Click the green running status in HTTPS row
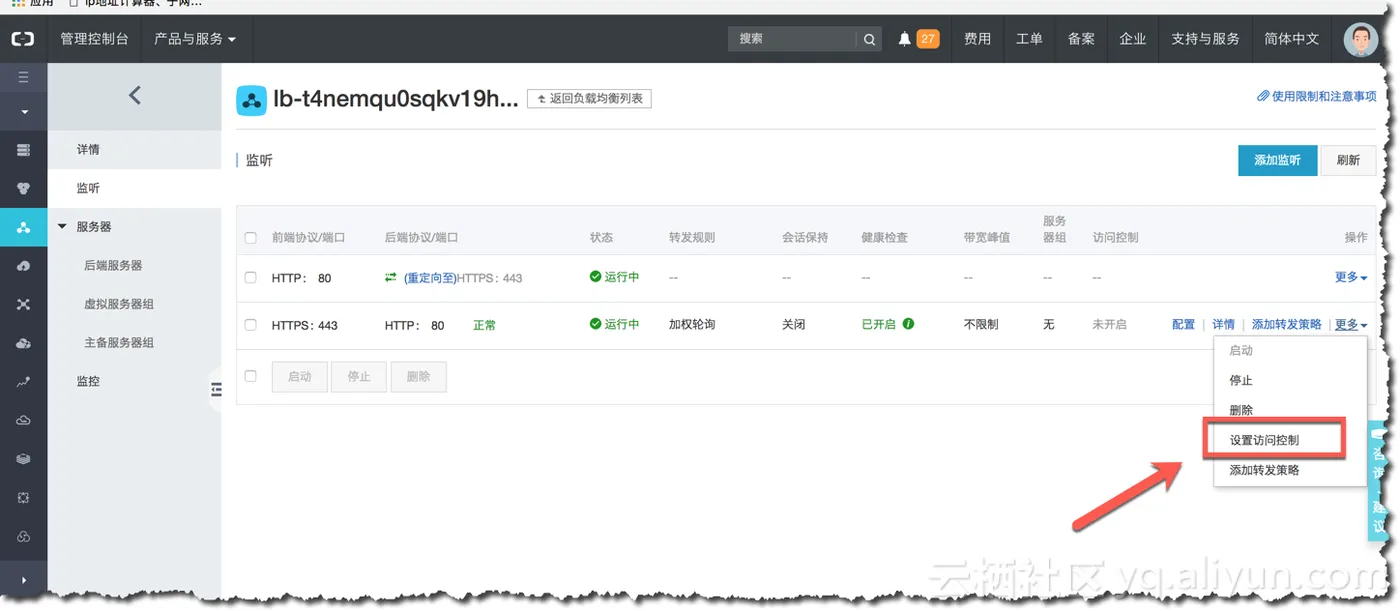Image resolution: width=1400 pixels, height=611 pixels. tap(614, 324)
